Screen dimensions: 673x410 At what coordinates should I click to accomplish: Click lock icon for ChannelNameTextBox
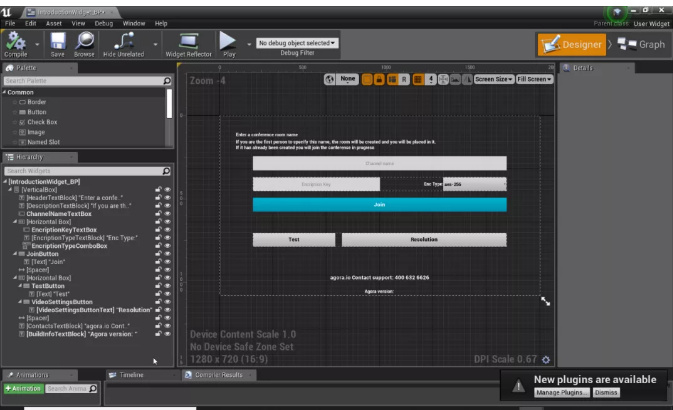[158, 213]
